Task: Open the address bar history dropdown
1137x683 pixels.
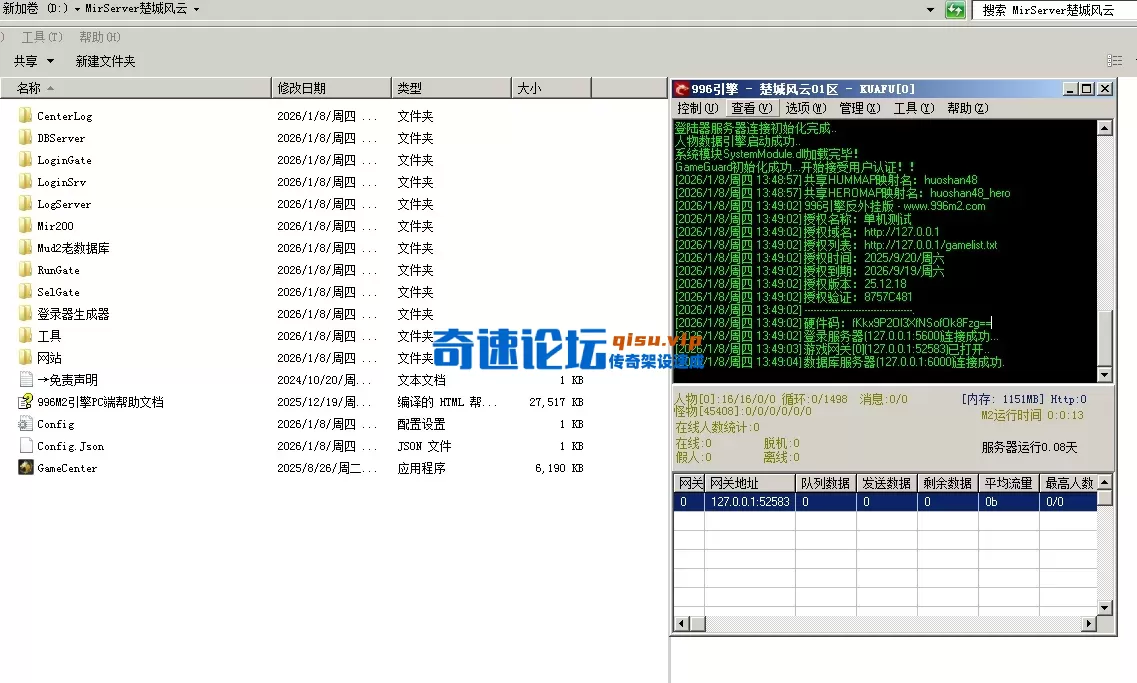Action: (930, 9)
